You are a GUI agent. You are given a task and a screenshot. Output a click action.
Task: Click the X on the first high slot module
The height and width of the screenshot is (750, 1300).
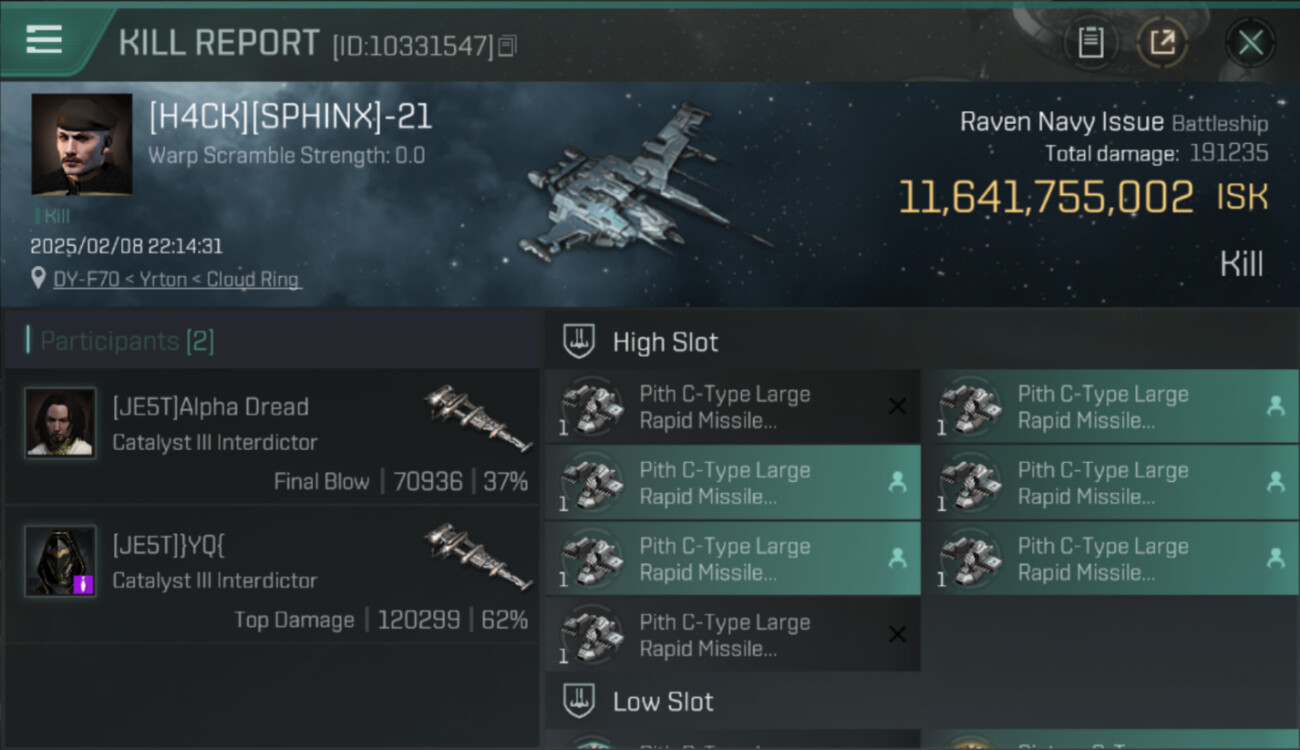pyautogui.click(x=897, y=406)
